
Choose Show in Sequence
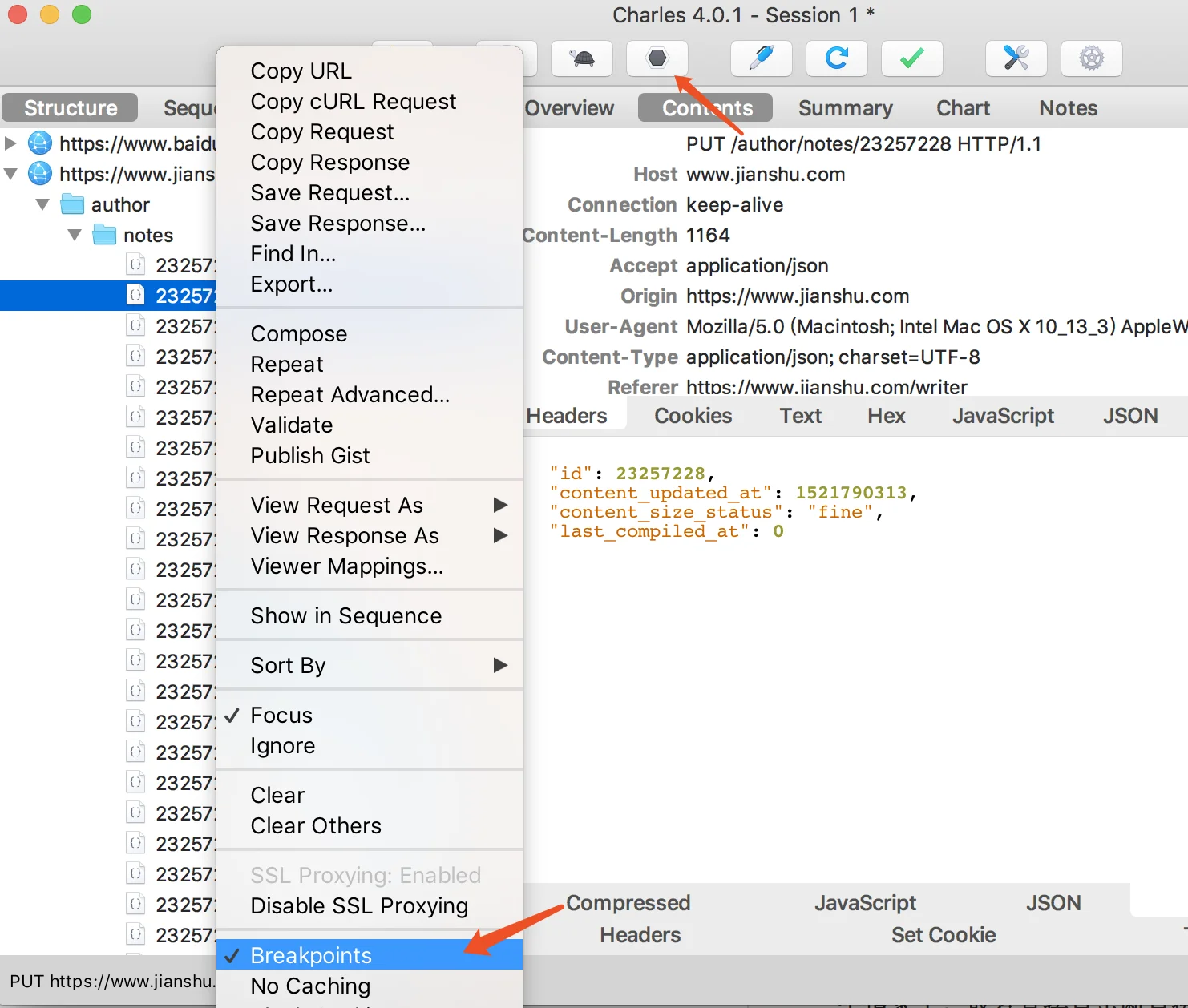pyautogui.click(x=370, y=615)
